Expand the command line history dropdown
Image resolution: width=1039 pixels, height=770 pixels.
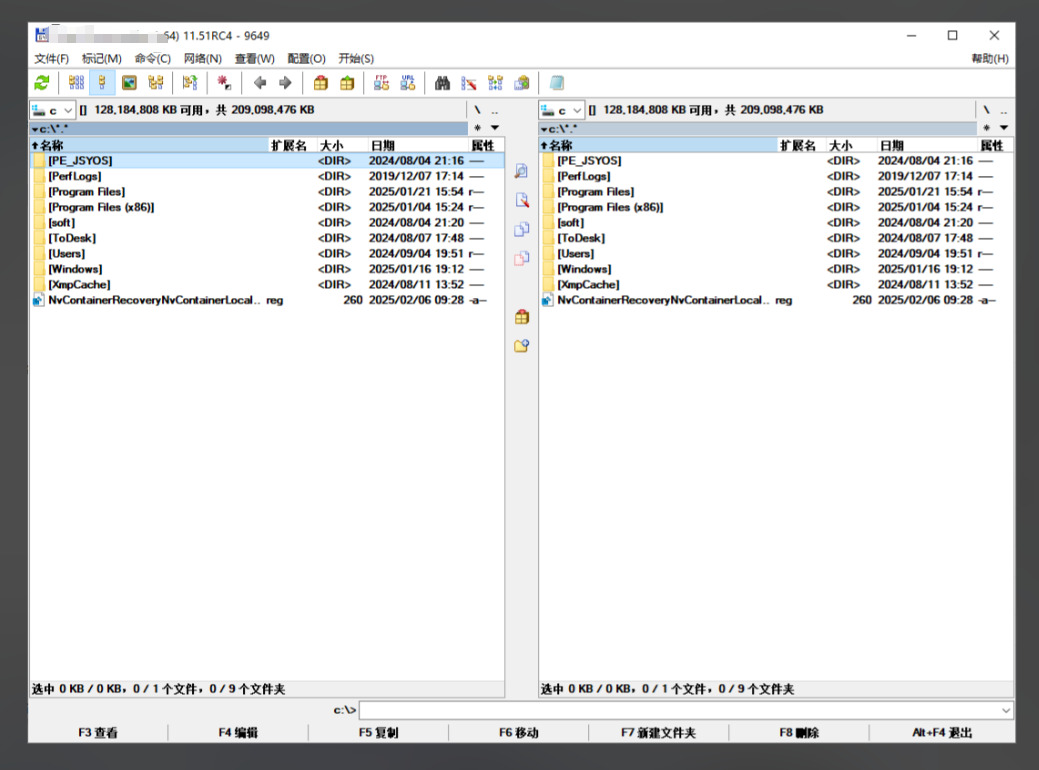pos(1006,710)
